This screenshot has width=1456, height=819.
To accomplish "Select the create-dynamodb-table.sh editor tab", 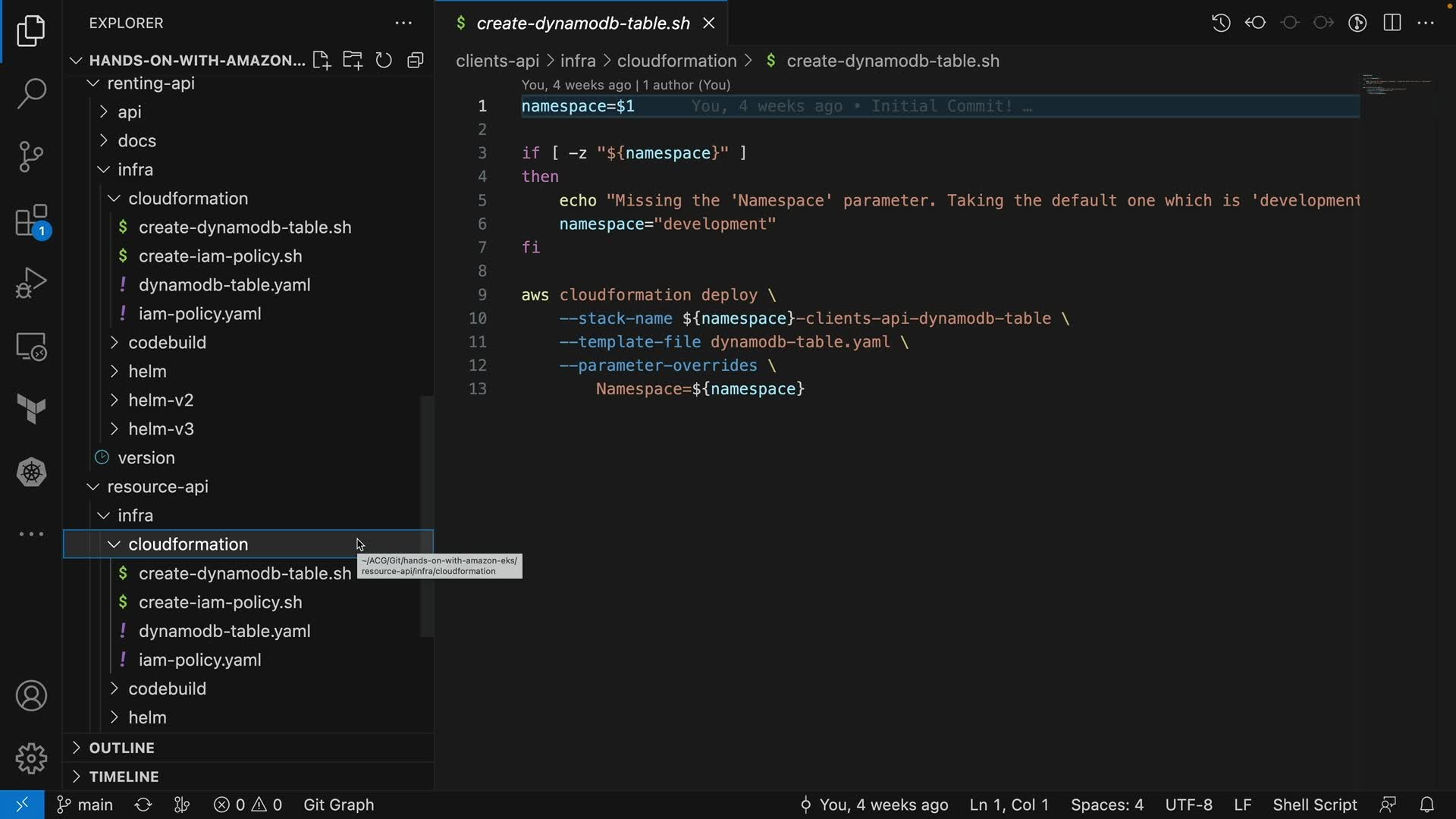I will [x=582, y=24].
